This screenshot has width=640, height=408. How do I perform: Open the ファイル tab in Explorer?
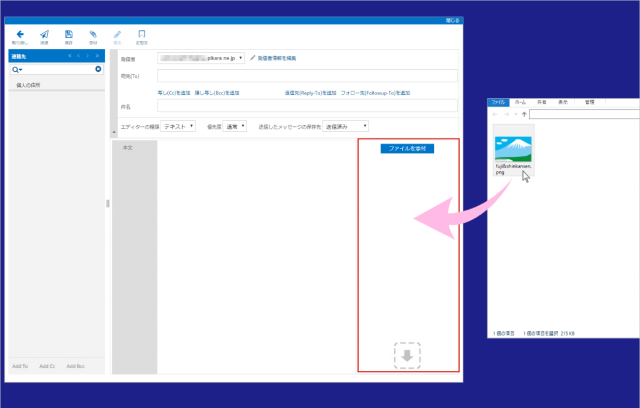[x=498, y=102]
